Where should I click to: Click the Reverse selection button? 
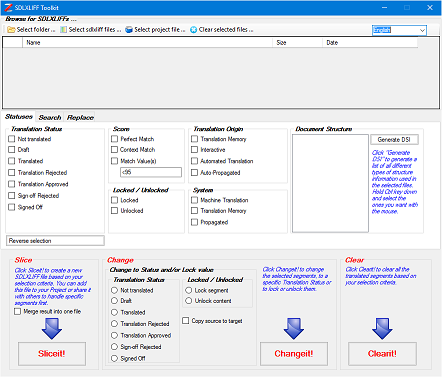[x=55, y=241]
